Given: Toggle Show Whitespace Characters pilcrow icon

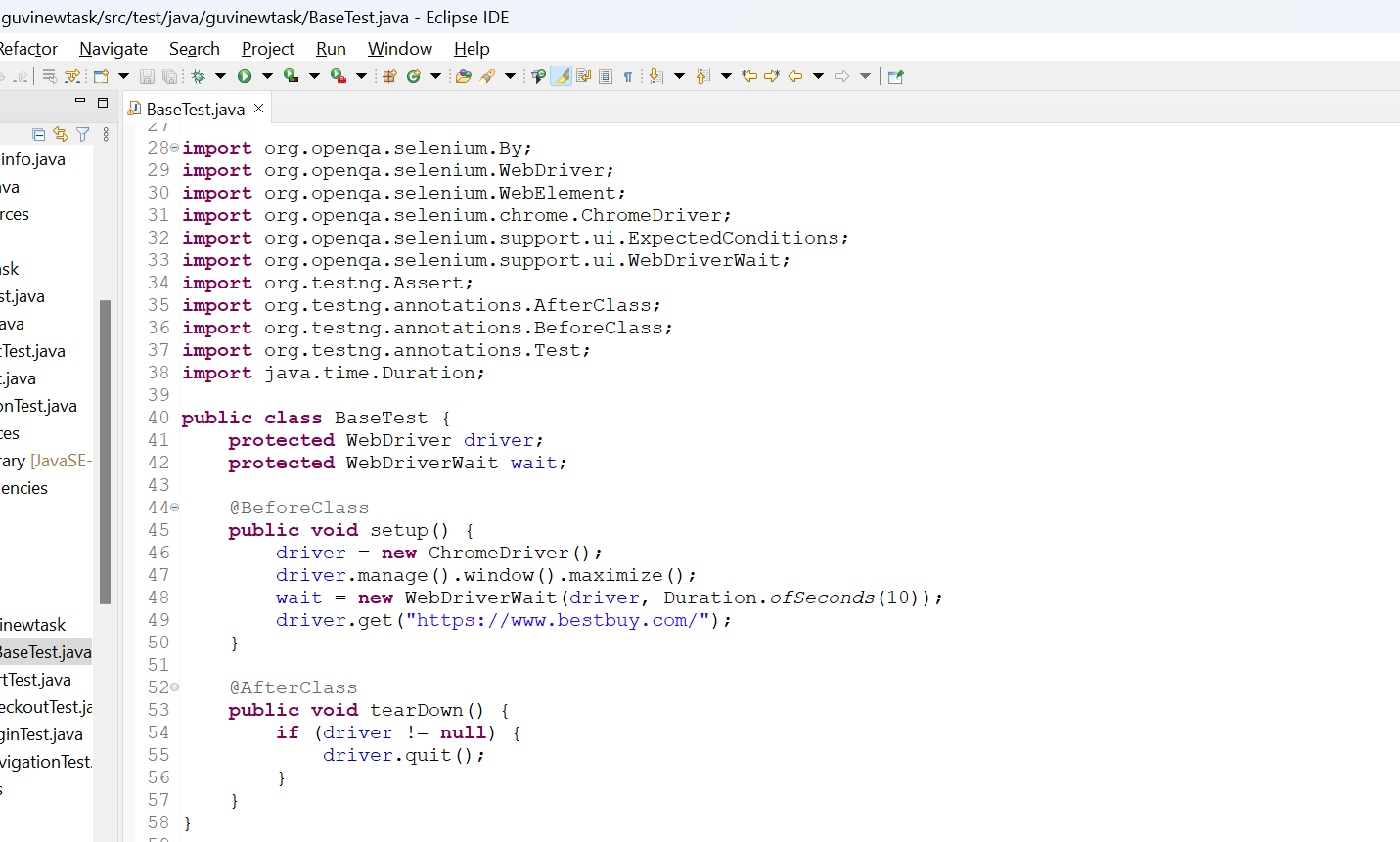Looking at the screenshot, I should [x=628, y=76].
